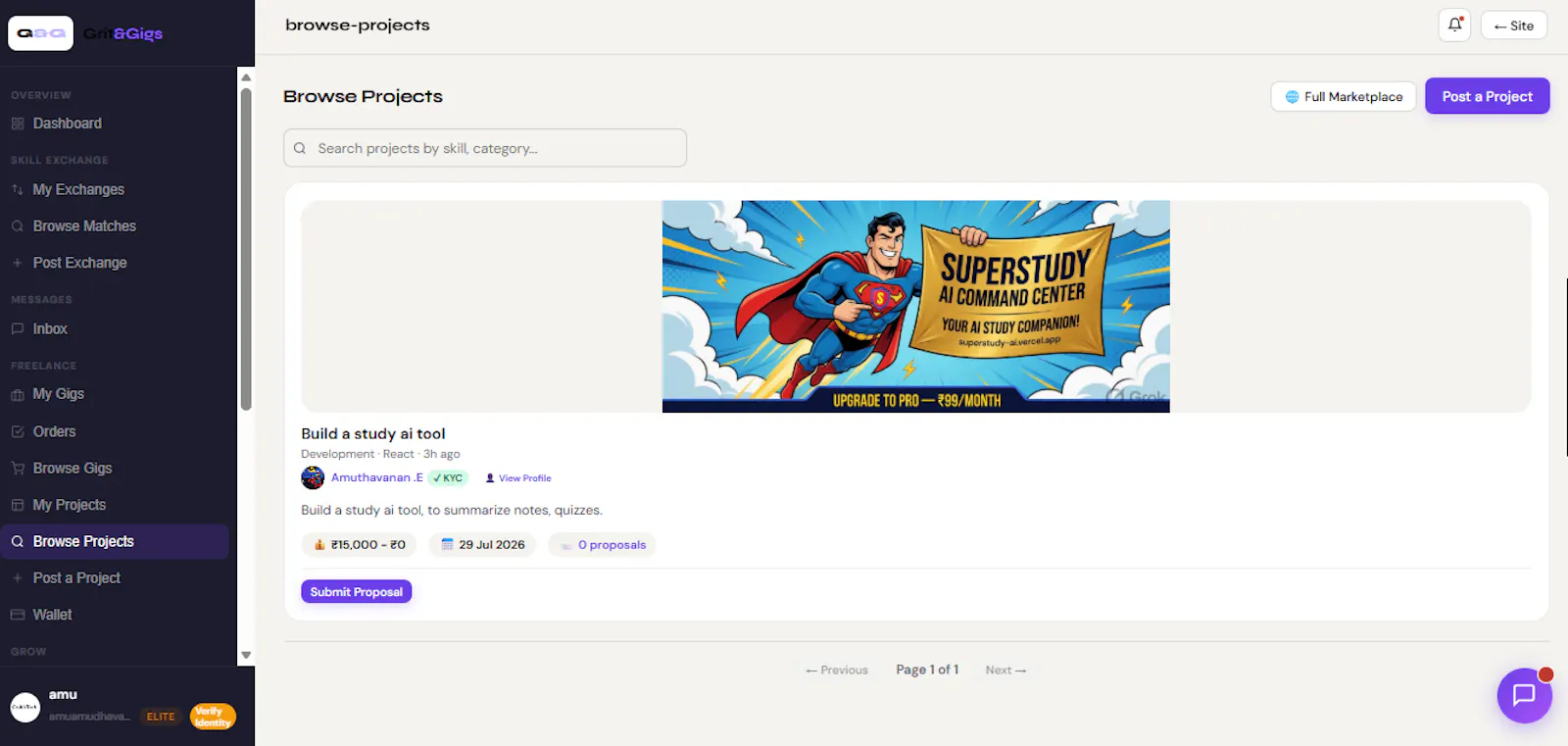
Task: Click the My Gigs briefcase icon
Action: click(18, 394)
